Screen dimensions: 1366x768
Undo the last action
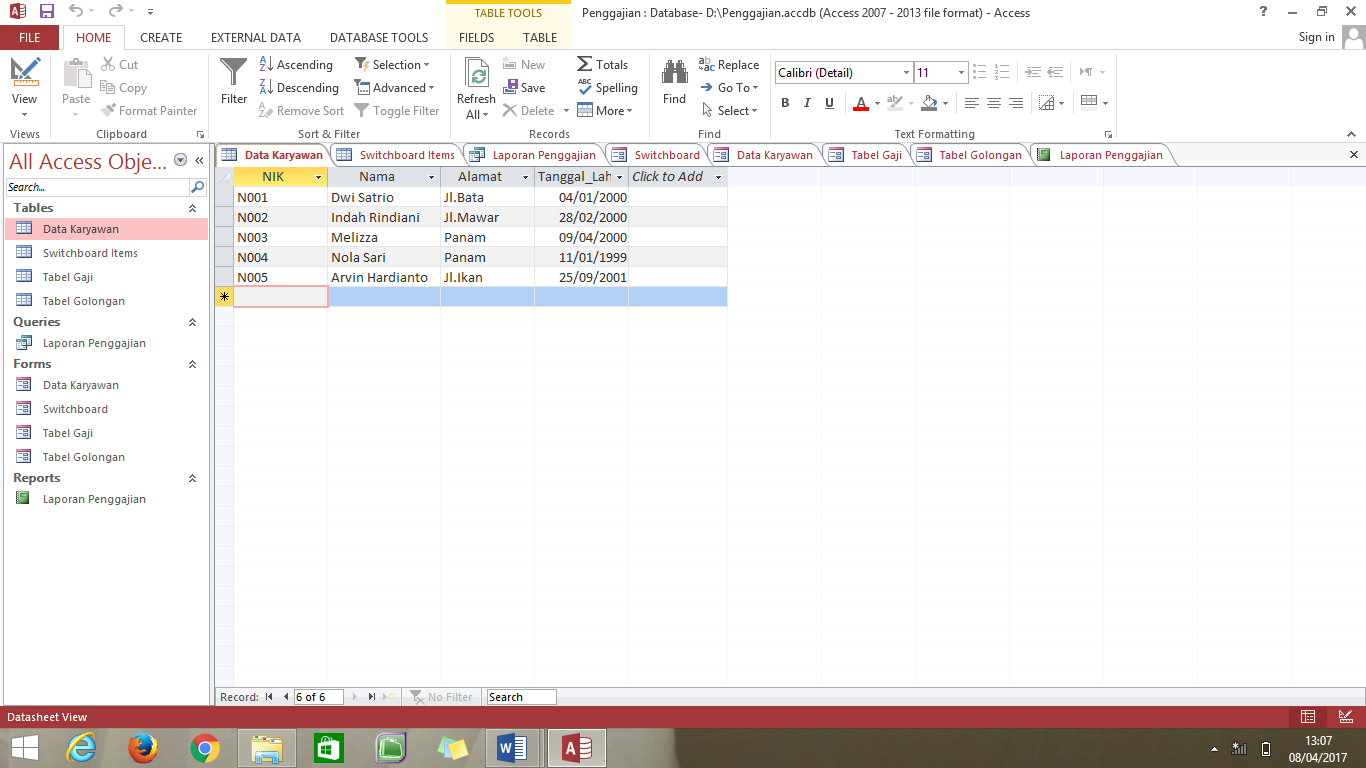click(x=76, y=12)
